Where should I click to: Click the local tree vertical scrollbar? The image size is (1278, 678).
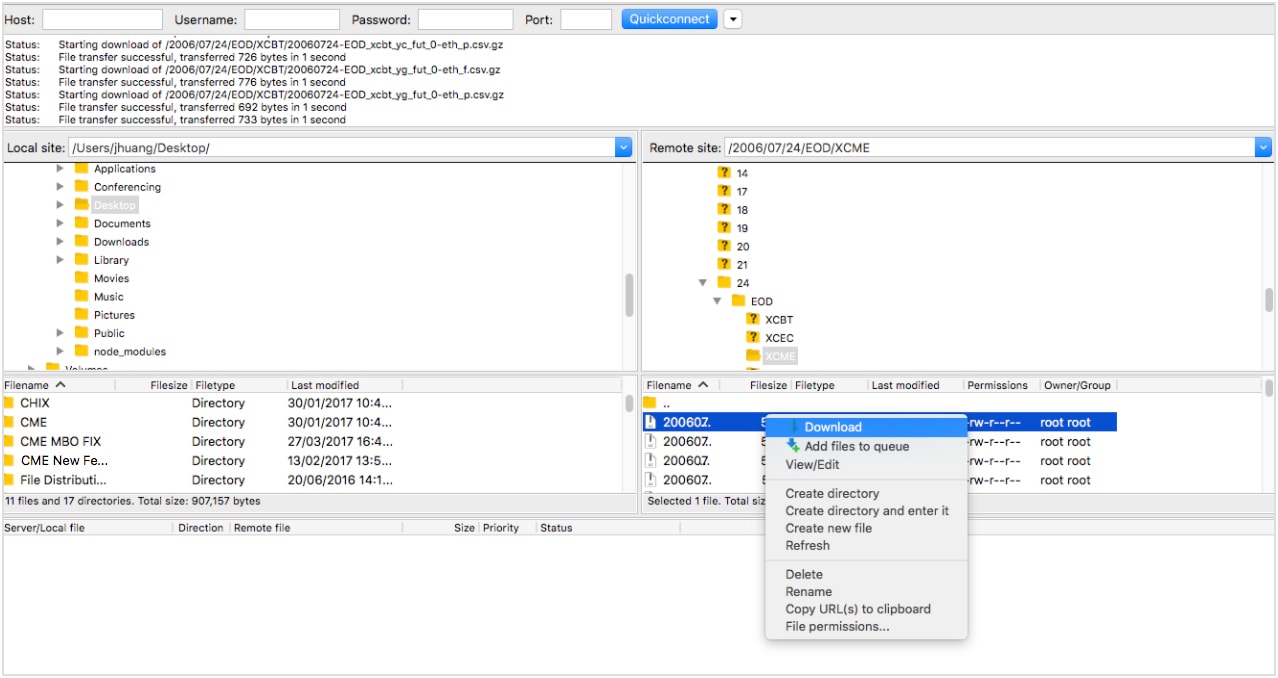(x=629, y=294)
